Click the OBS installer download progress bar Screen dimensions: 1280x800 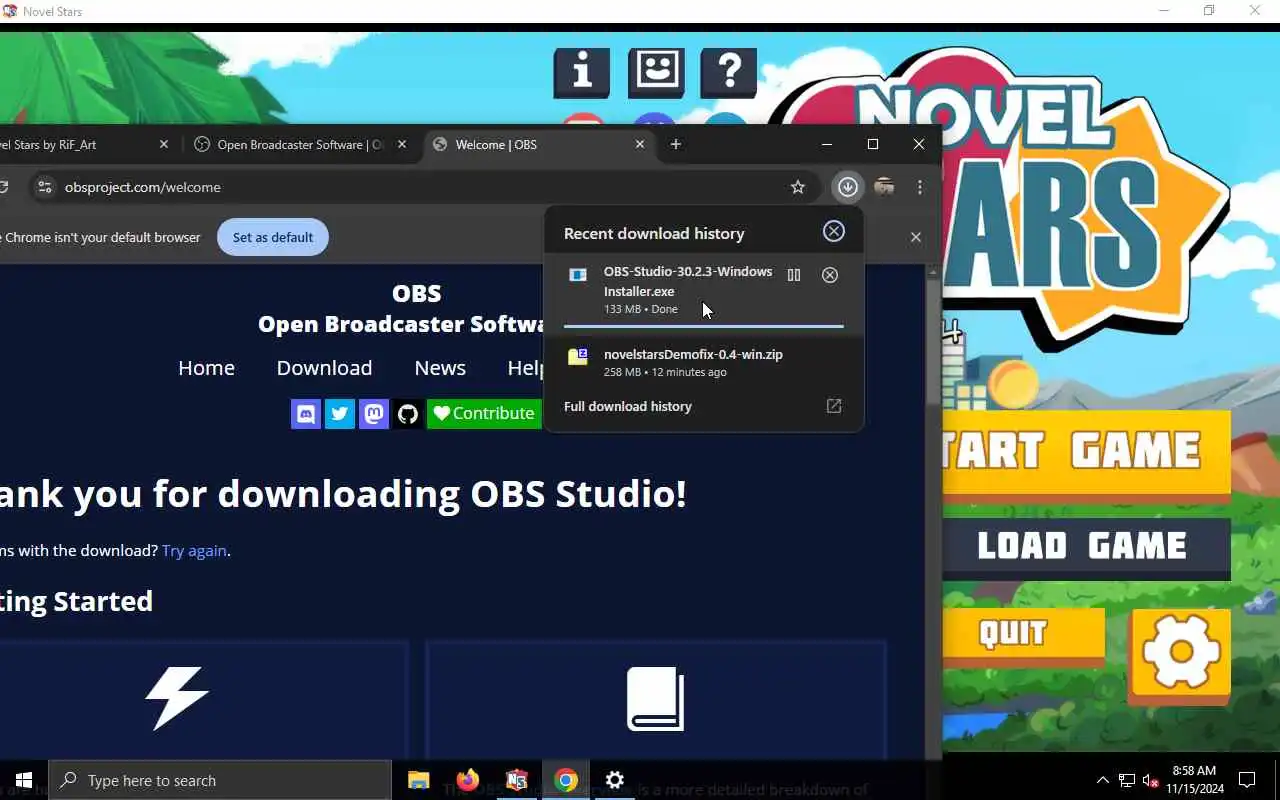pyautogui.click(x=704, y=326)
